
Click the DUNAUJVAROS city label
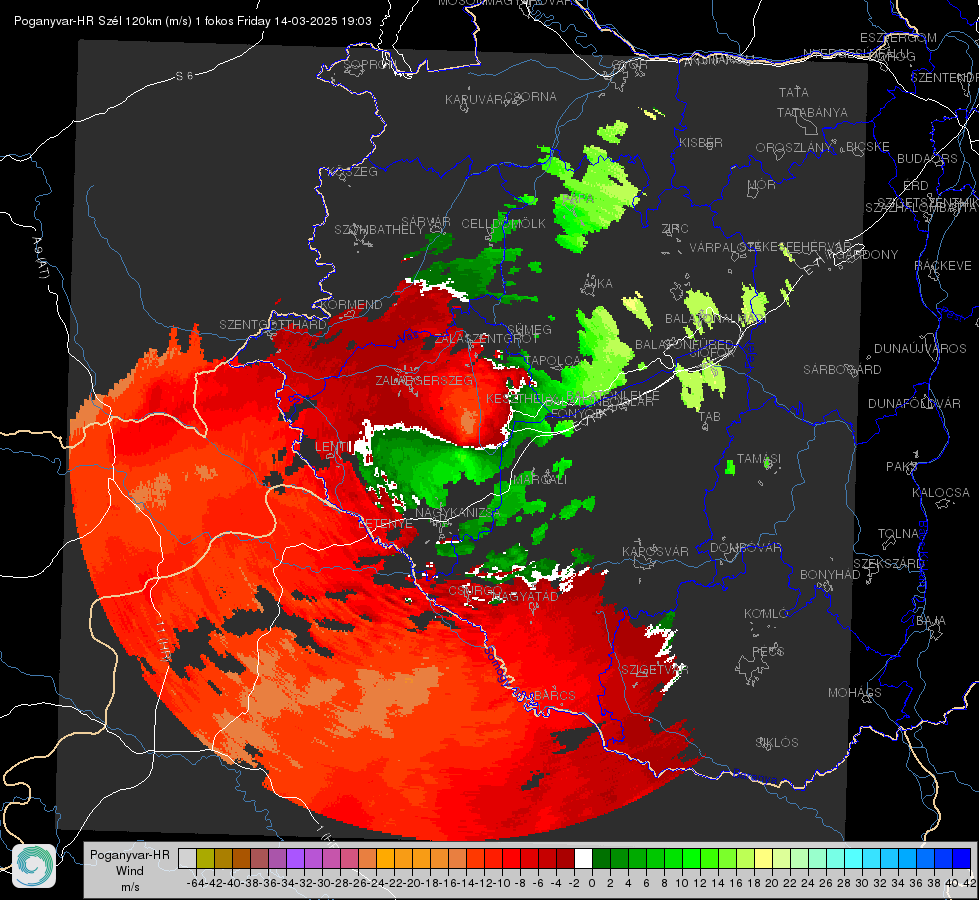(920, 349)
